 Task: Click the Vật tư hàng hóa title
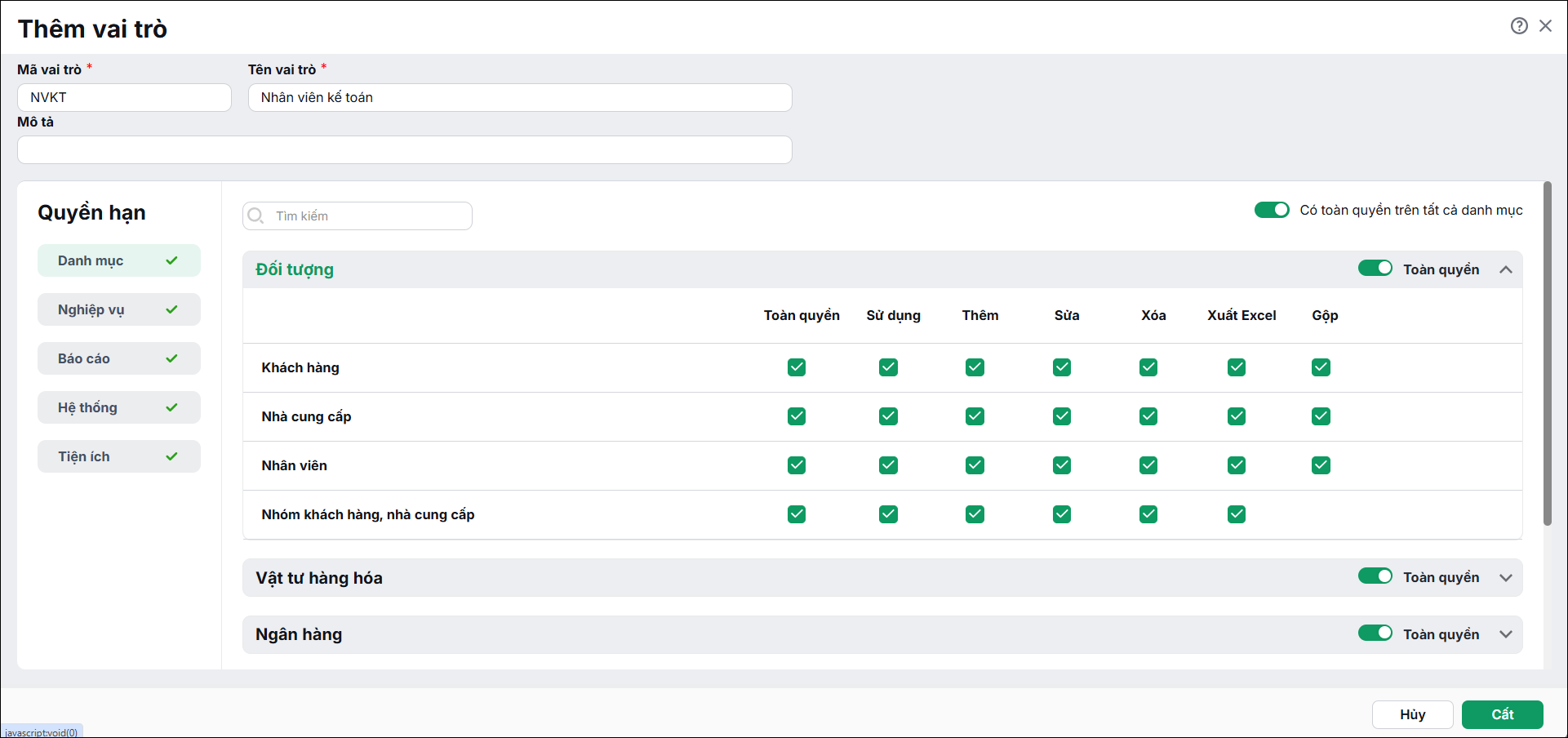click(x=319, y=578)
